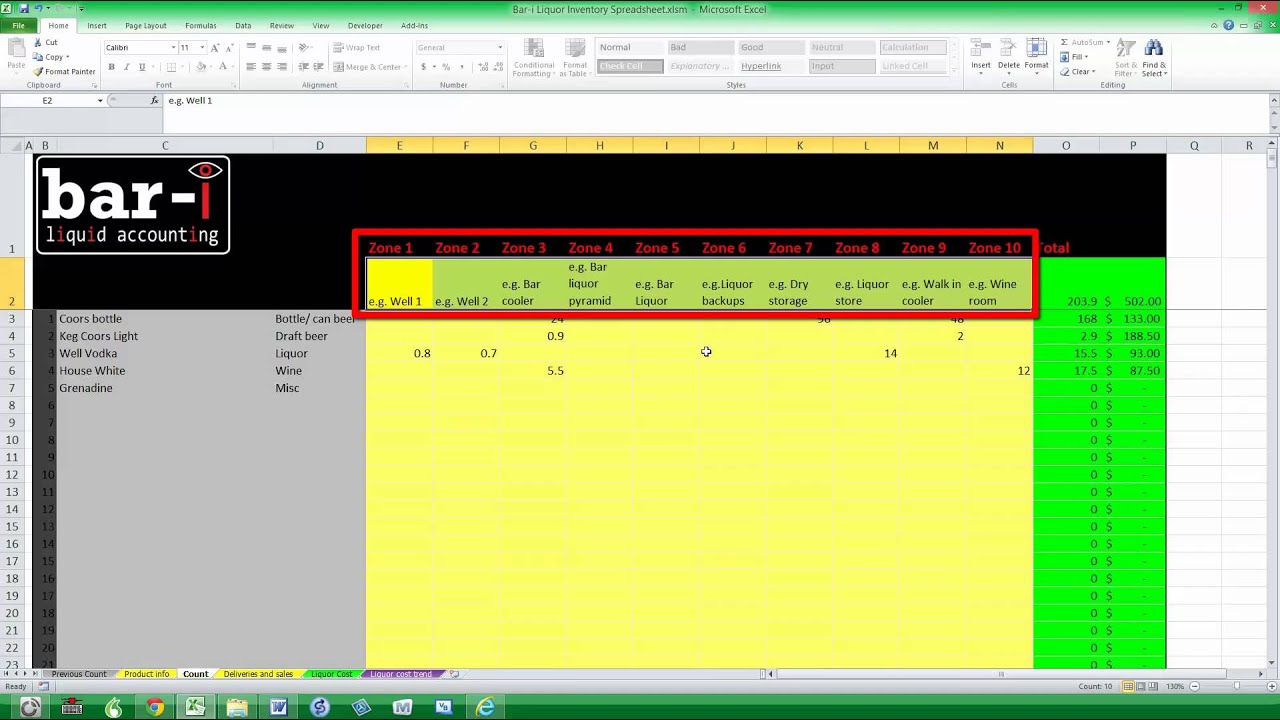Image resolution: width=1280 pixels, height=720 pixels.
Task: Click Find & Select binoculars icon
Action: pyautogui.click(x=1153, y=58)
